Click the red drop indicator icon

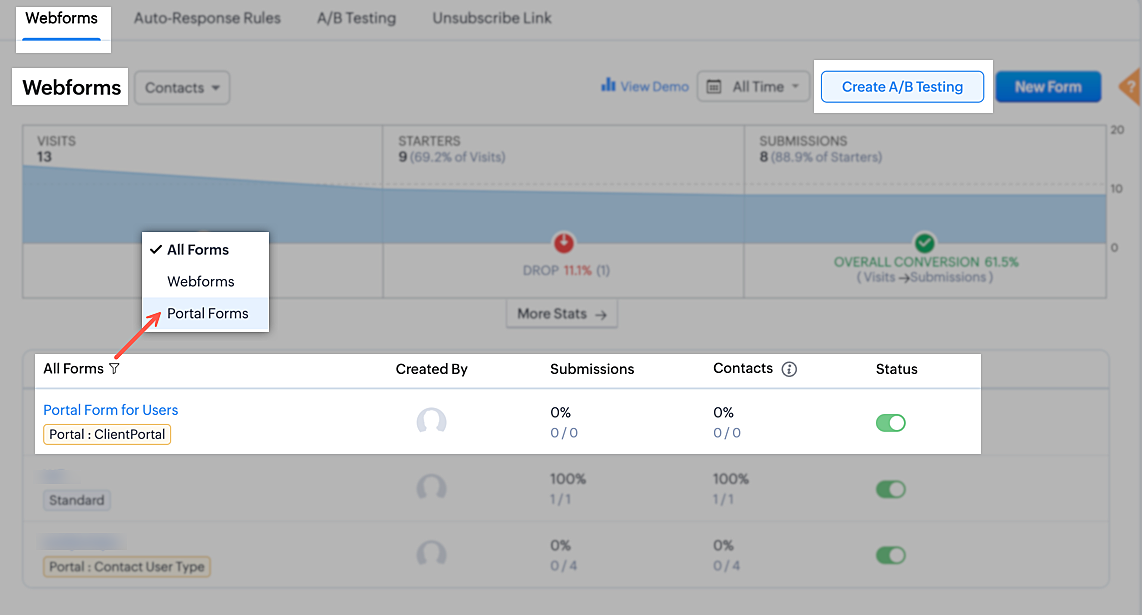564,243
